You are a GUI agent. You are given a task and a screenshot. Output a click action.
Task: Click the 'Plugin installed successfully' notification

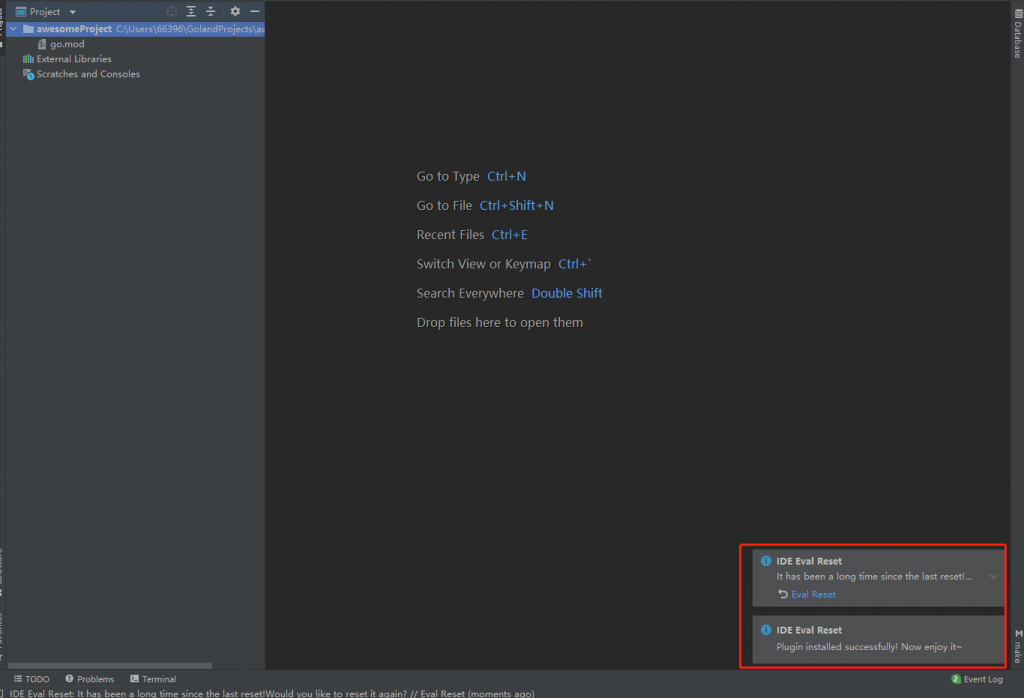tap(878, 639)
